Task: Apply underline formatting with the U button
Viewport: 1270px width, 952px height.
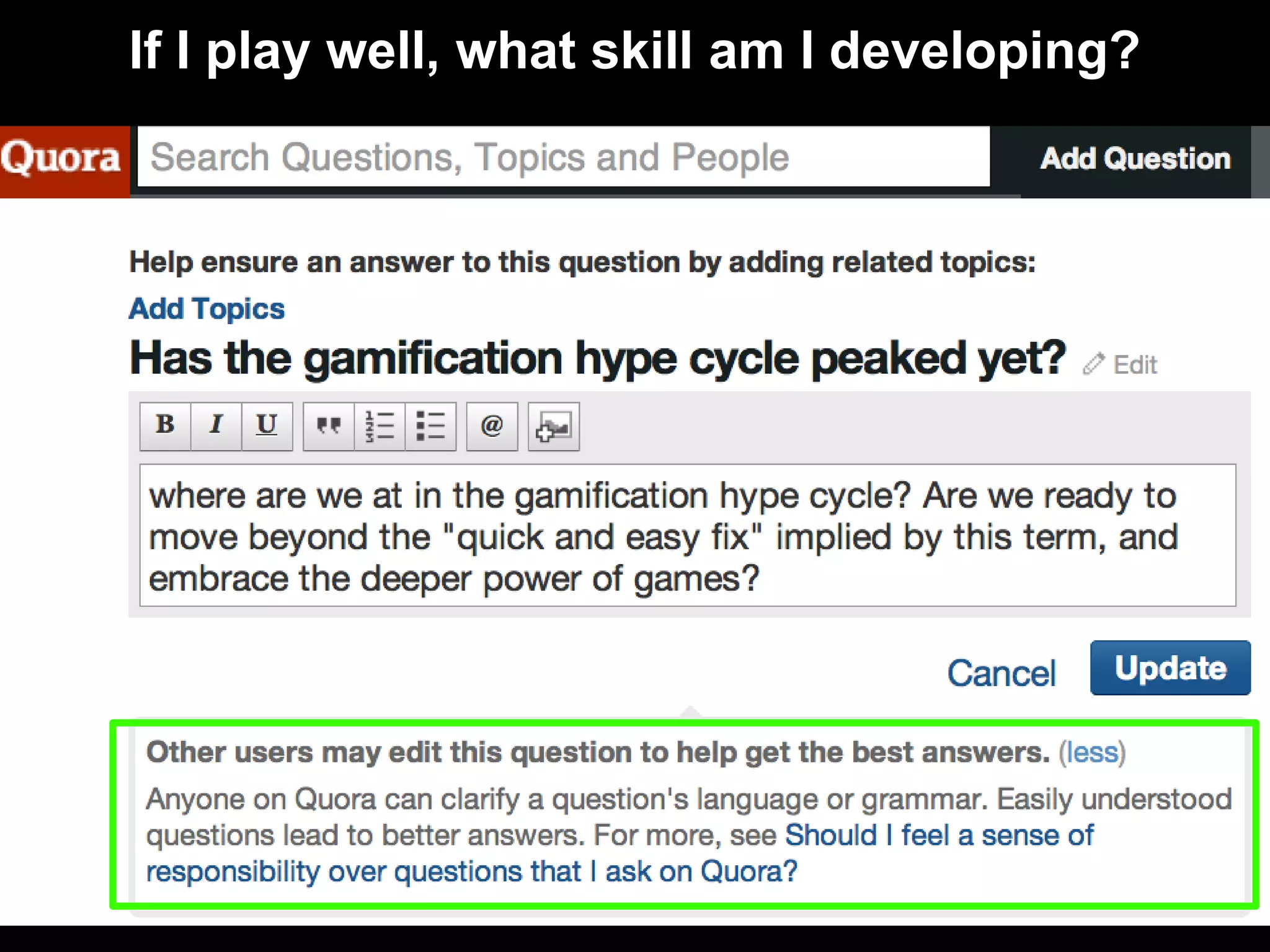Action: coord(267,426)
